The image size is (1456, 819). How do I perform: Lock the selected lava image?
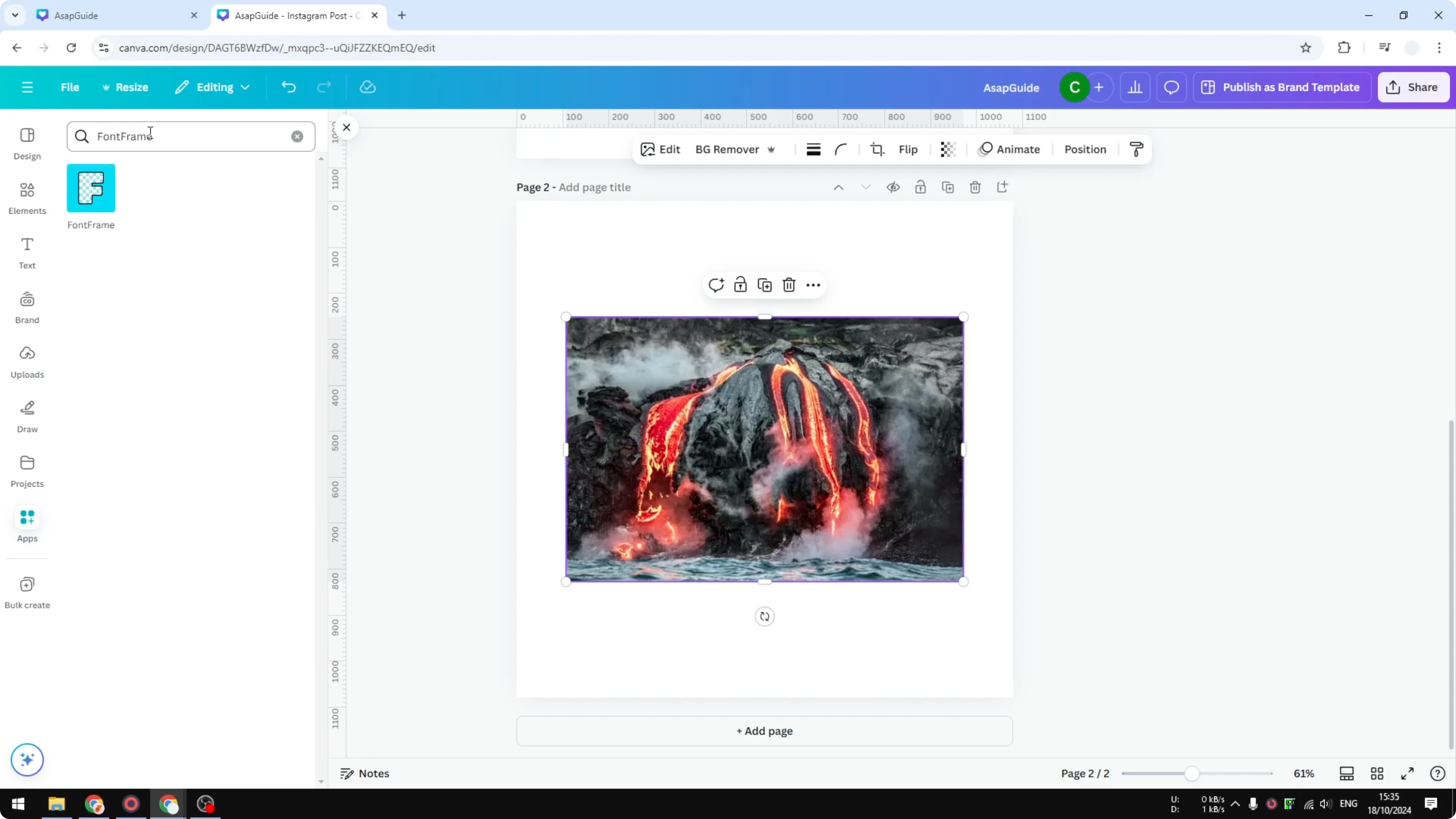[x=740, y=285]
